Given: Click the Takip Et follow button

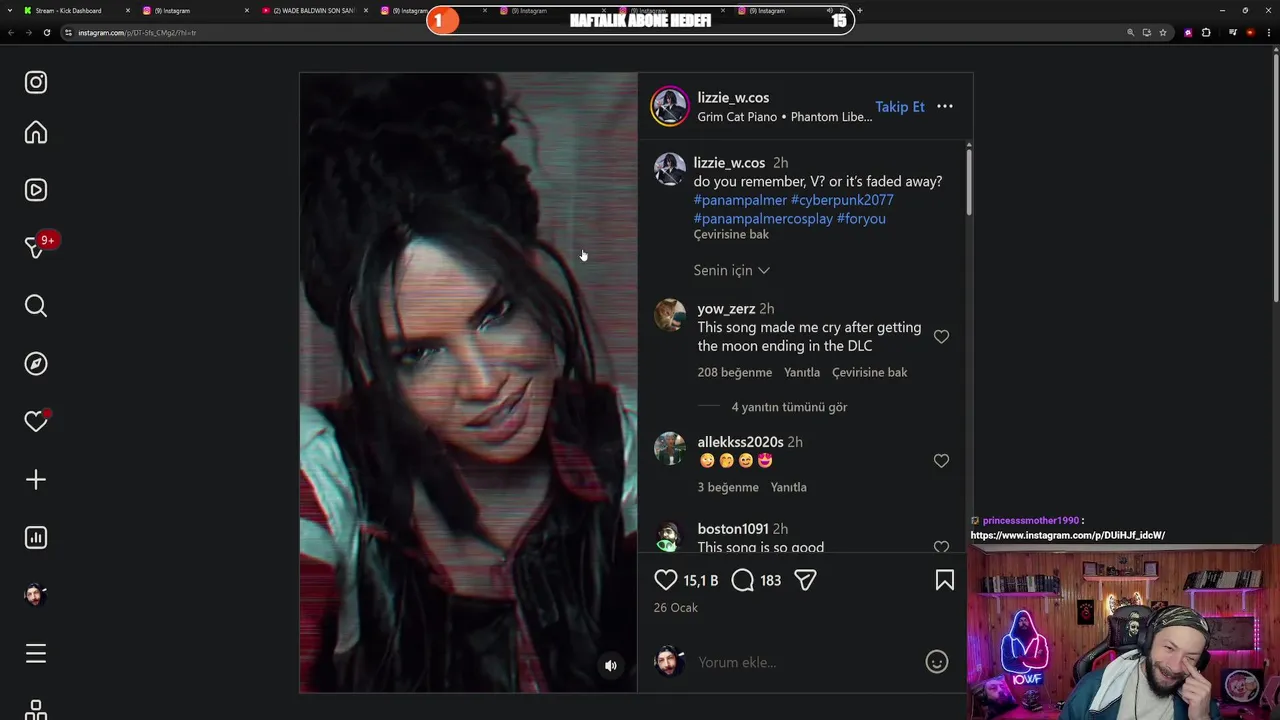Looking at the screenshot, I should (x=900, y=107).
